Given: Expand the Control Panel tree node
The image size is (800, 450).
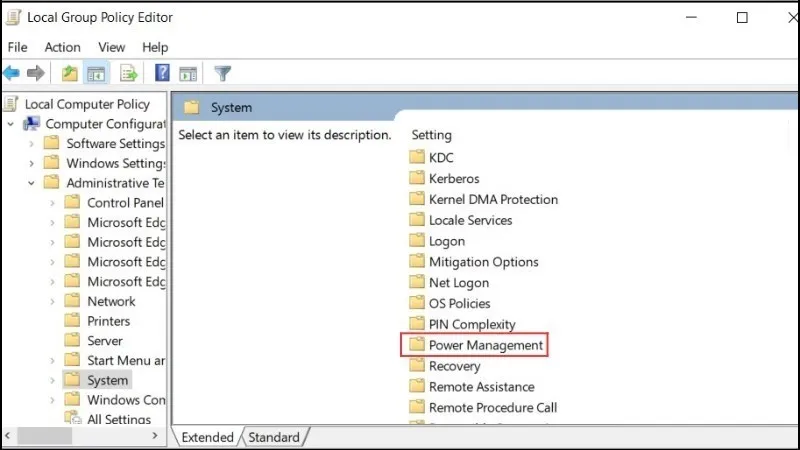Looking at the screenshot, I should (52, 203).
